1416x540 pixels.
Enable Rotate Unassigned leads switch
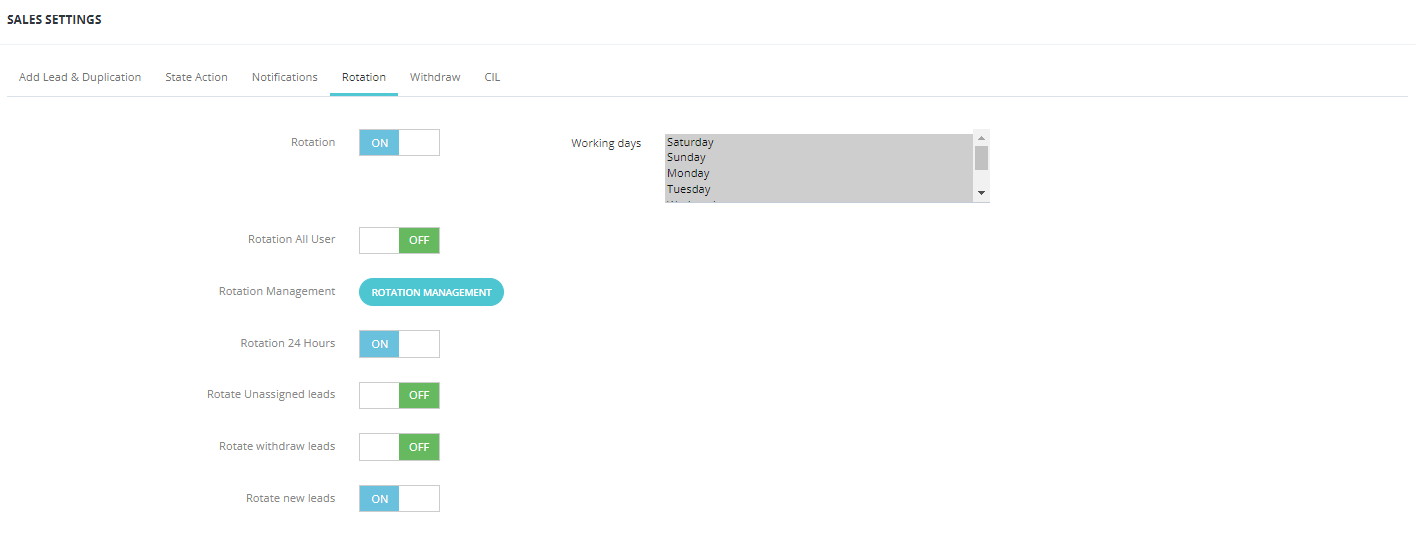[x=399, y=395]
